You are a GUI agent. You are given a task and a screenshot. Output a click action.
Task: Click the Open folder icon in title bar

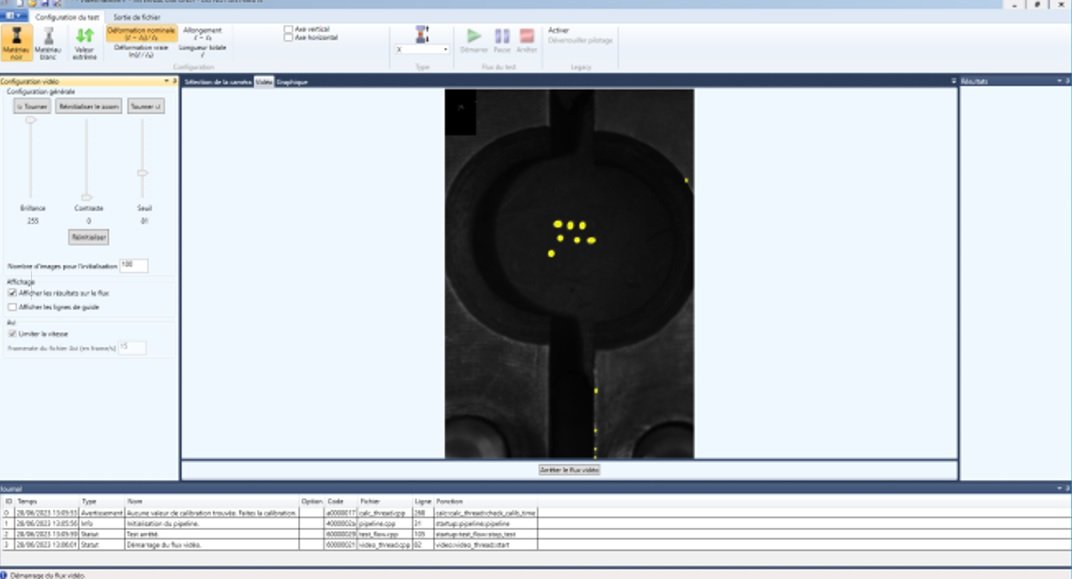34,3
